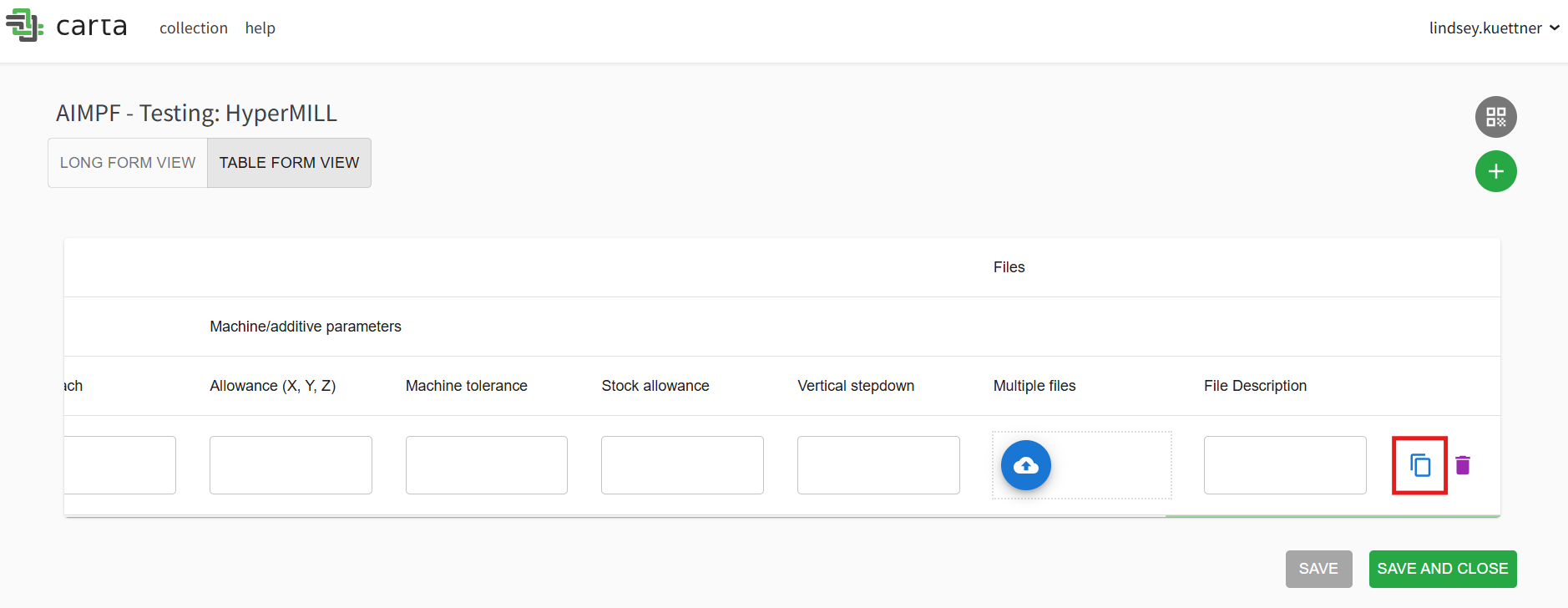Click the Machine tolerance column header

tap(467, 386)
